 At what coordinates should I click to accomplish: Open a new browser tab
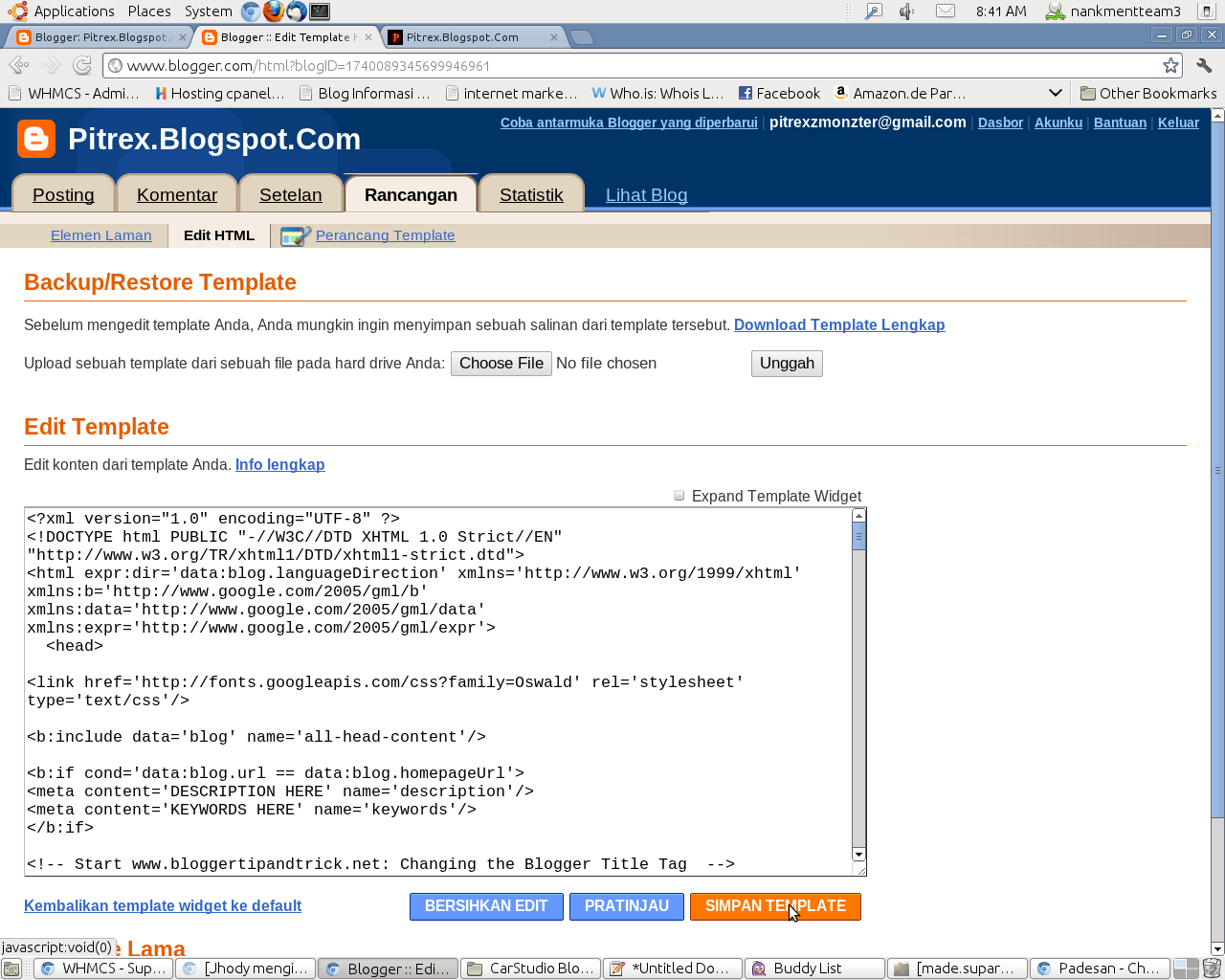pyautogui.click(x=582, y=37)
